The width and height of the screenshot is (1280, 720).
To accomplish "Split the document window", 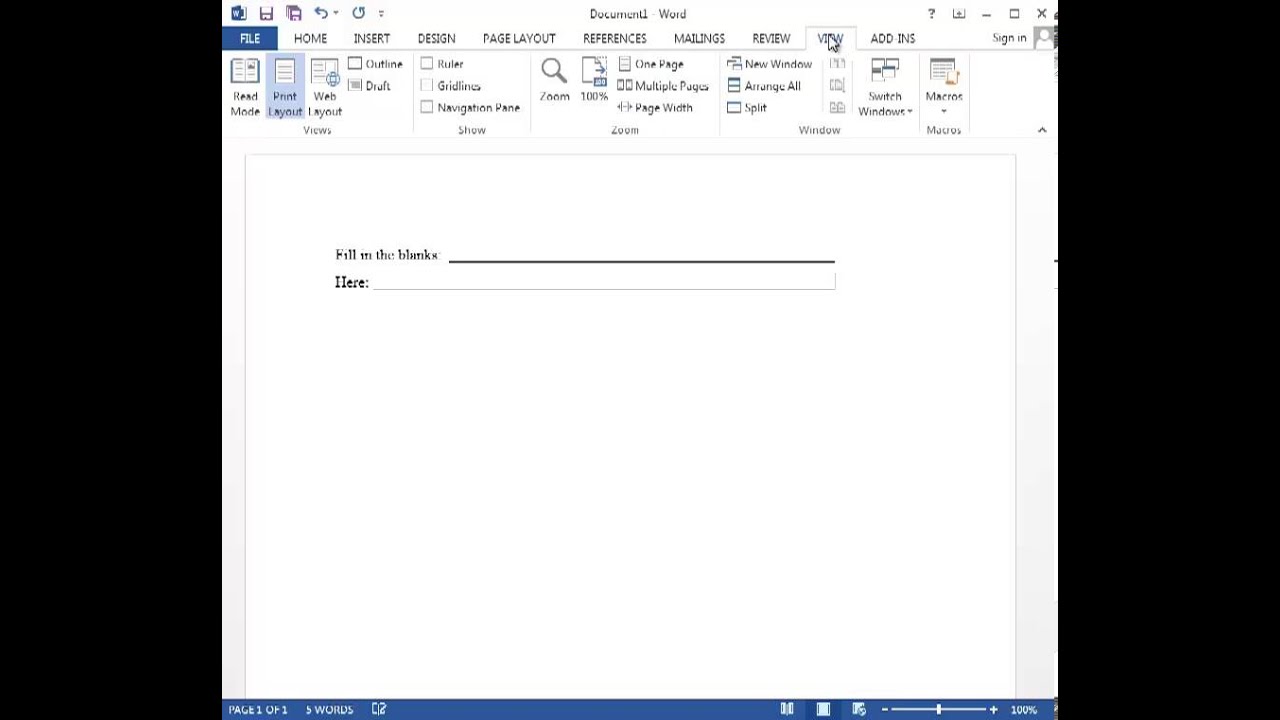I will coord(747,108).
